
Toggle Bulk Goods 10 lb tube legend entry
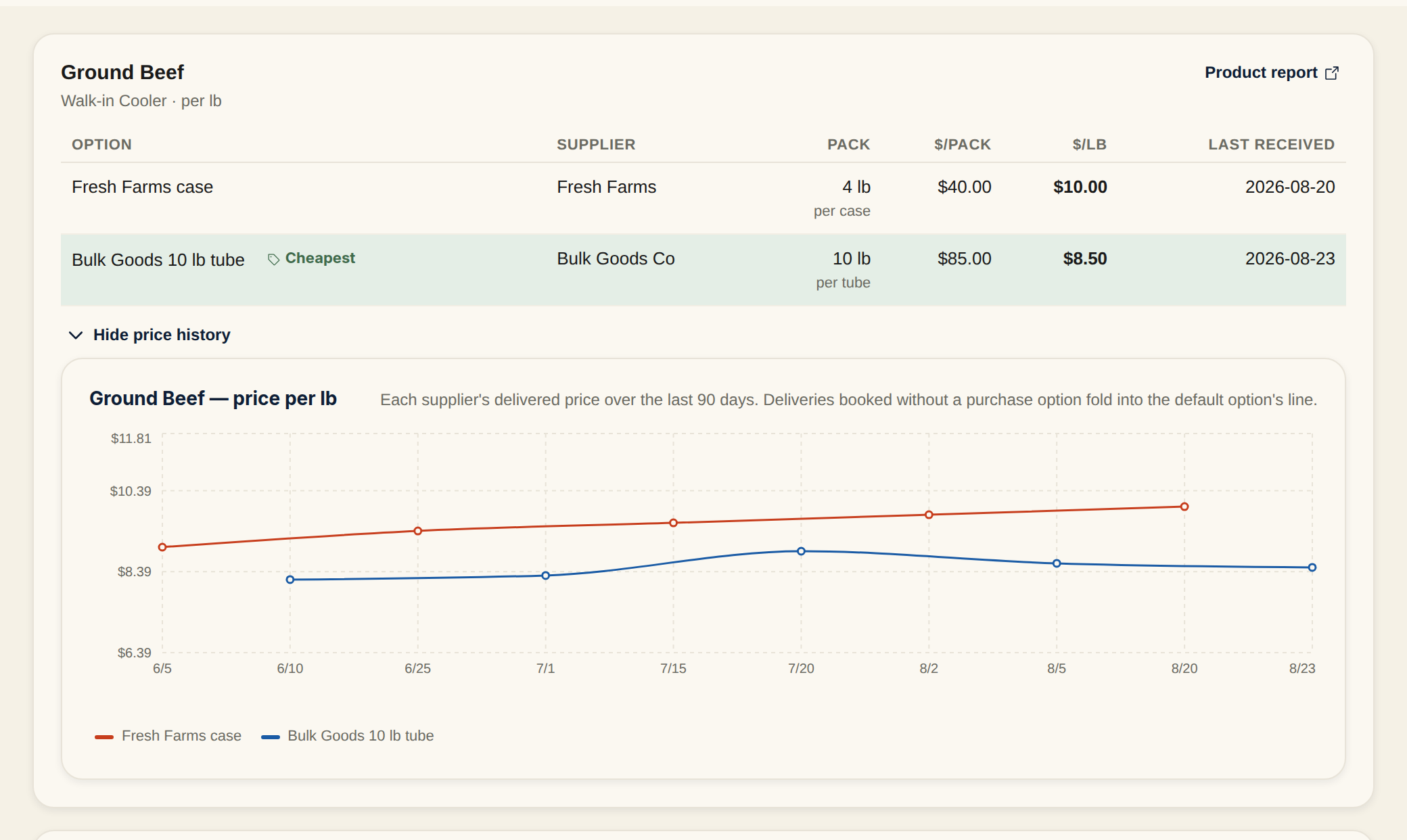point(347,736)
